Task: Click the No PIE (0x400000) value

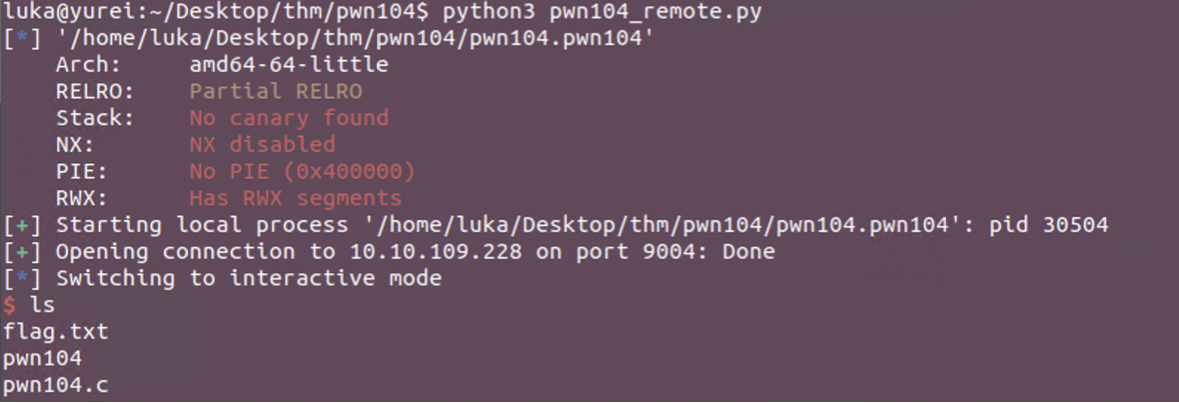Action: point(302,171)
